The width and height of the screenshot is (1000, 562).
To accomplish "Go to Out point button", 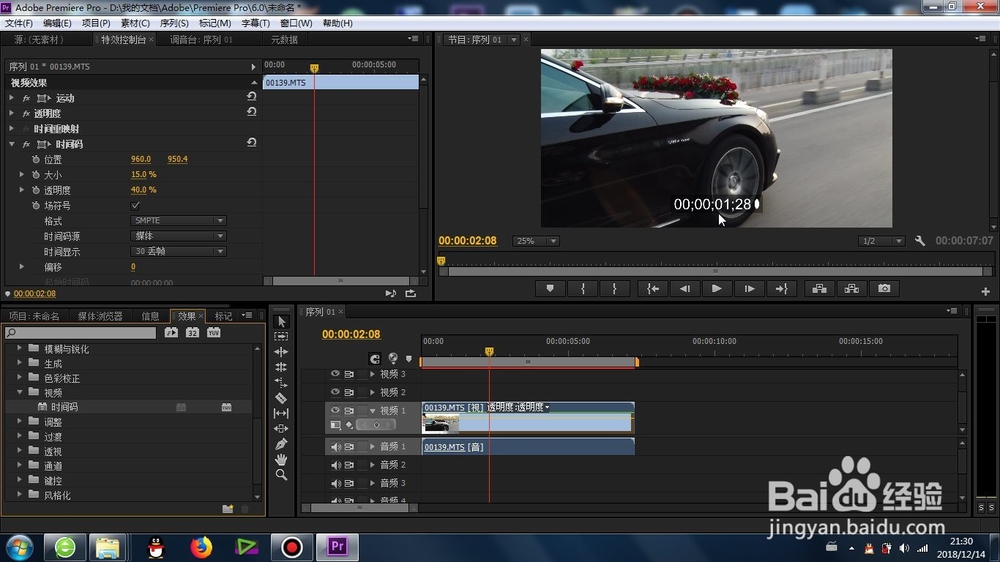I will point(781,289).
